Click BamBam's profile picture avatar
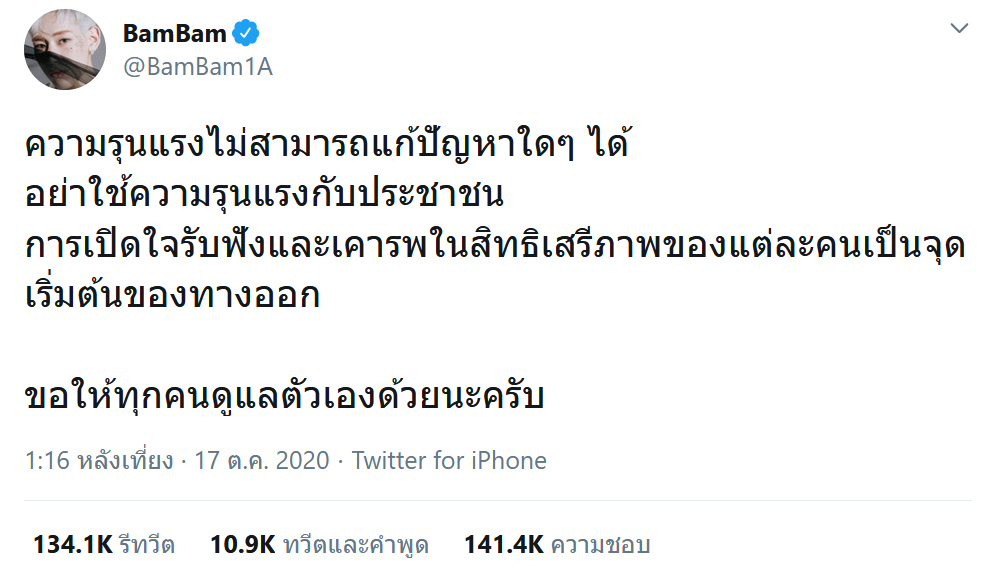This screenshot has height=581, width=987. (x=63, y=48)
